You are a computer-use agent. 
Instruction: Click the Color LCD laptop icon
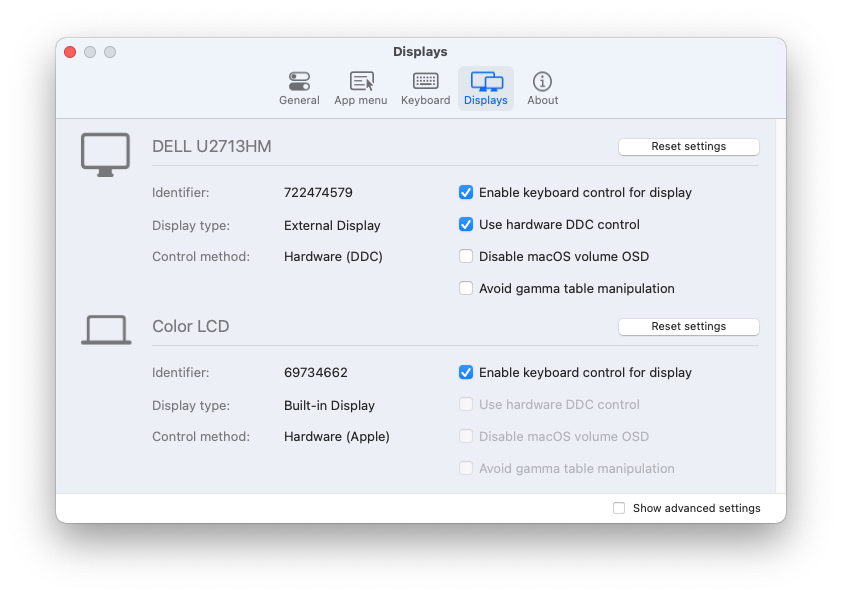coord(105,328)
